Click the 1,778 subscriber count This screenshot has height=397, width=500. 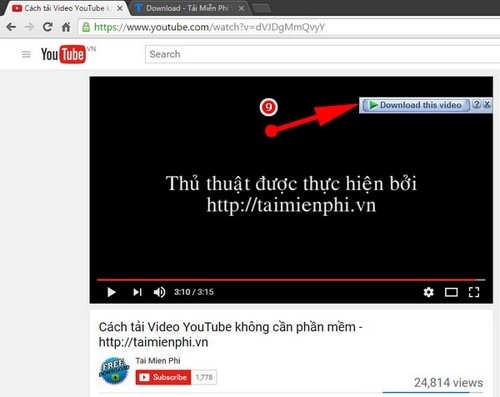[204, 377]
